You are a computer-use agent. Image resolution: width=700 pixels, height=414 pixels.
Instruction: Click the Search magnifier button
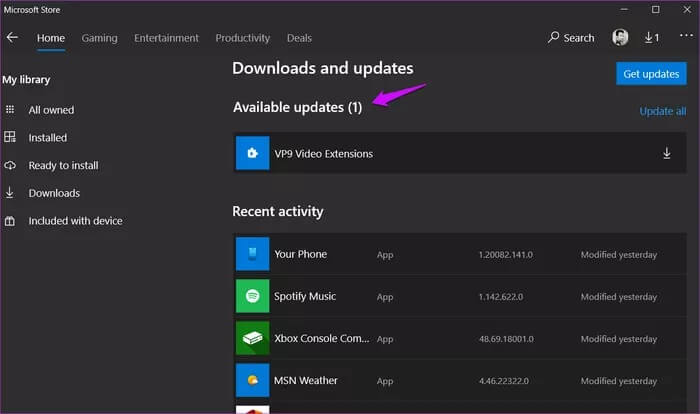(571, 38)
